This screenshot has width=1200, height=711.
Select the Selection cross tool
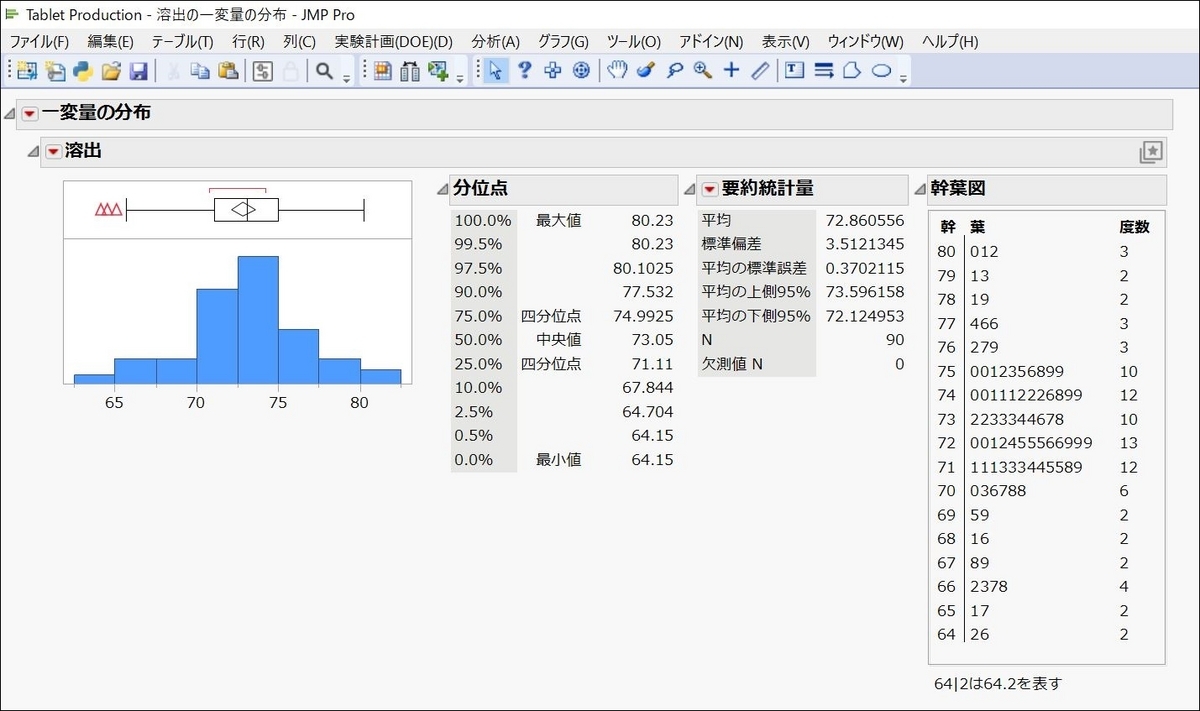tap(553, 71)
